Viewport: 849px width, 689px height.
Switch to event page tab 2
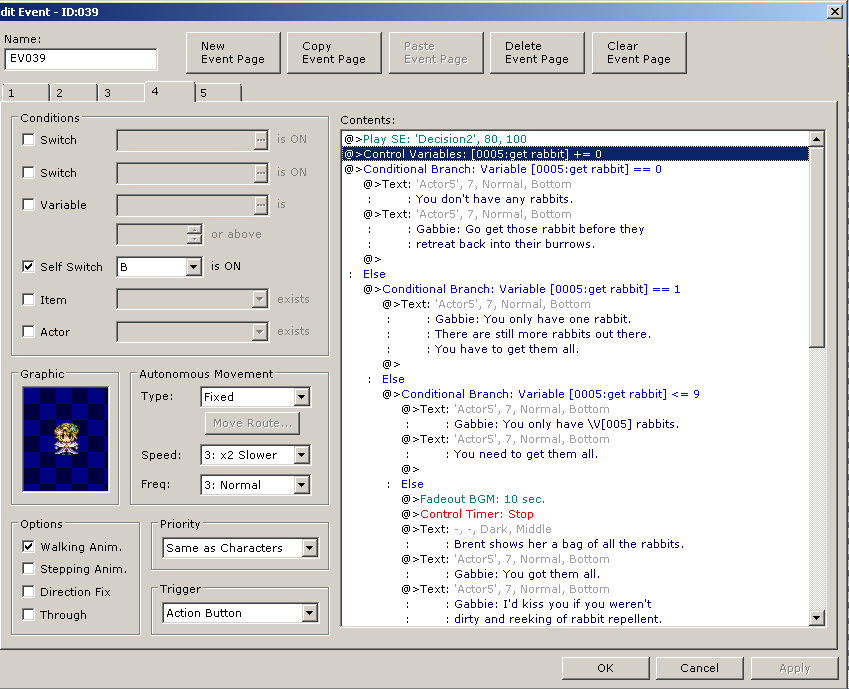(x=74, y=93)
